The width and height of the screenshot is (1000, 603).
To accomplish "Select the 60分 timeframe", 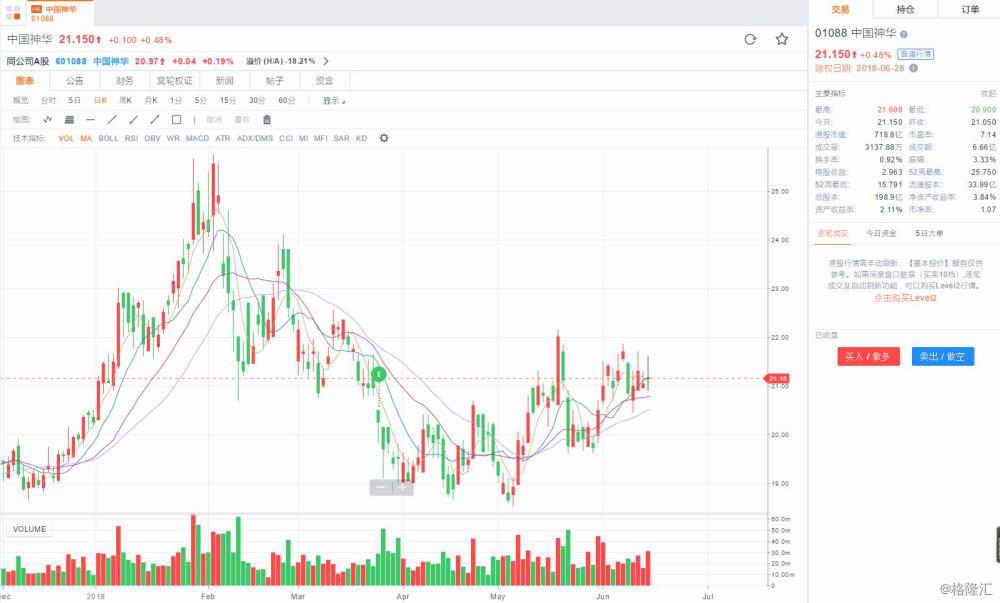I will (286, 101).
